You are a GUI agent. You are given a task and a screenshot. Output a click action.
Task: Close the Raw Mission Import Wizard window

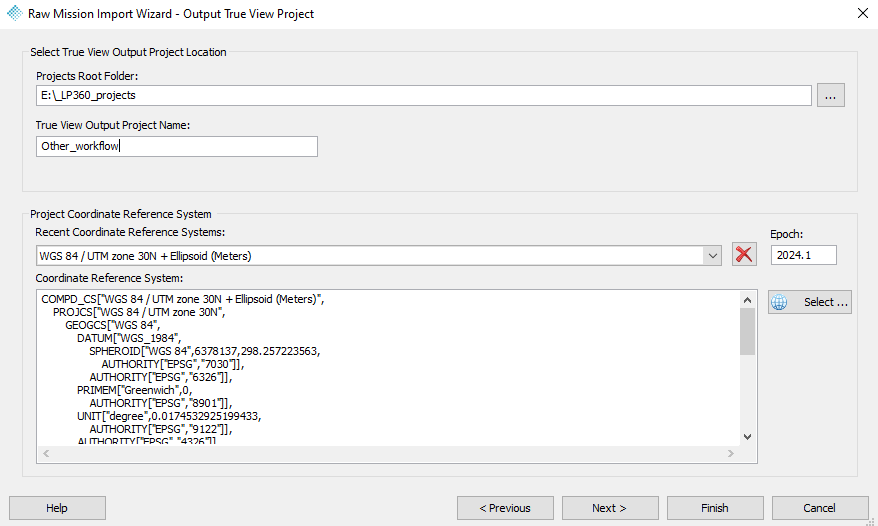863,13
